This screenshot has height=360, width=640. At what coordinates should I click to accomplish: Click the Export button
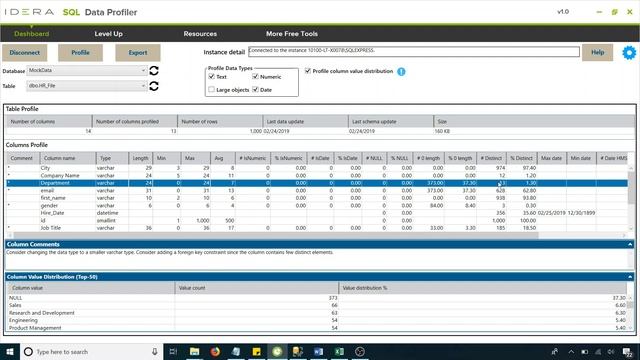[x=138, y=53]
